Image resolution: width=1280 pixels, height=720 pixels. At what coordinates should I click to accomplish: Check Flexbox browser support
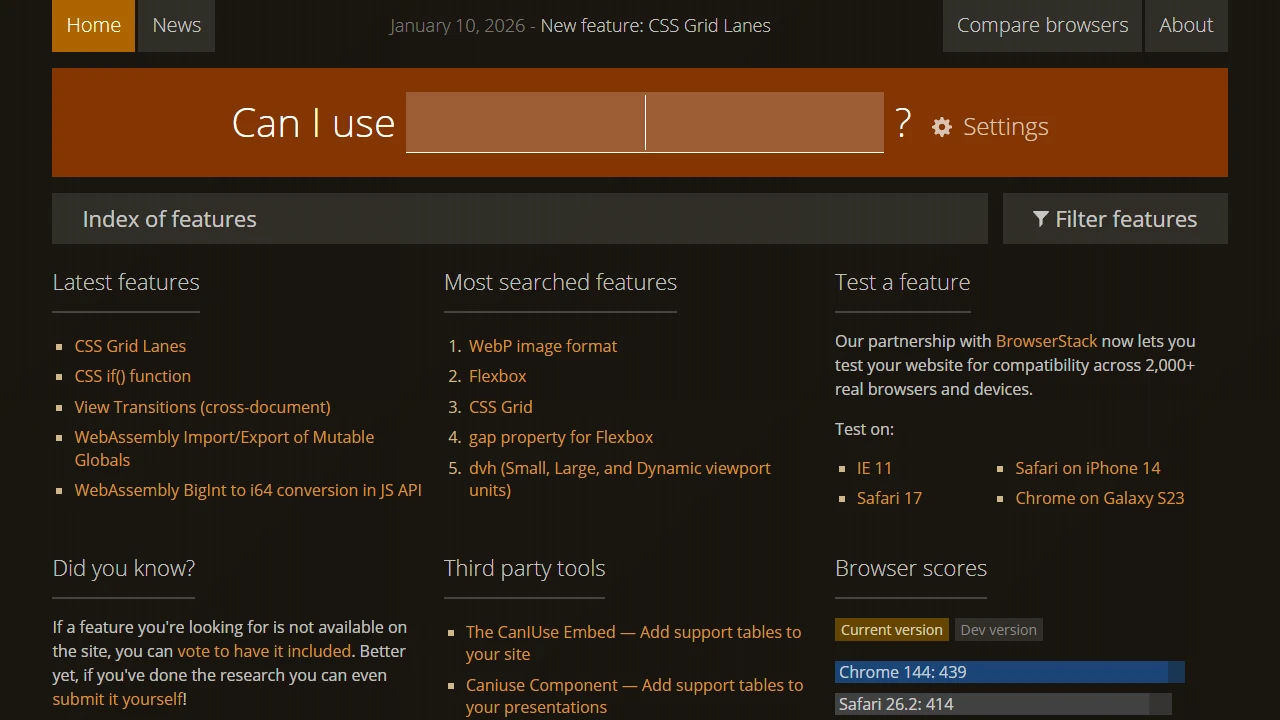[x=497, y=376]
